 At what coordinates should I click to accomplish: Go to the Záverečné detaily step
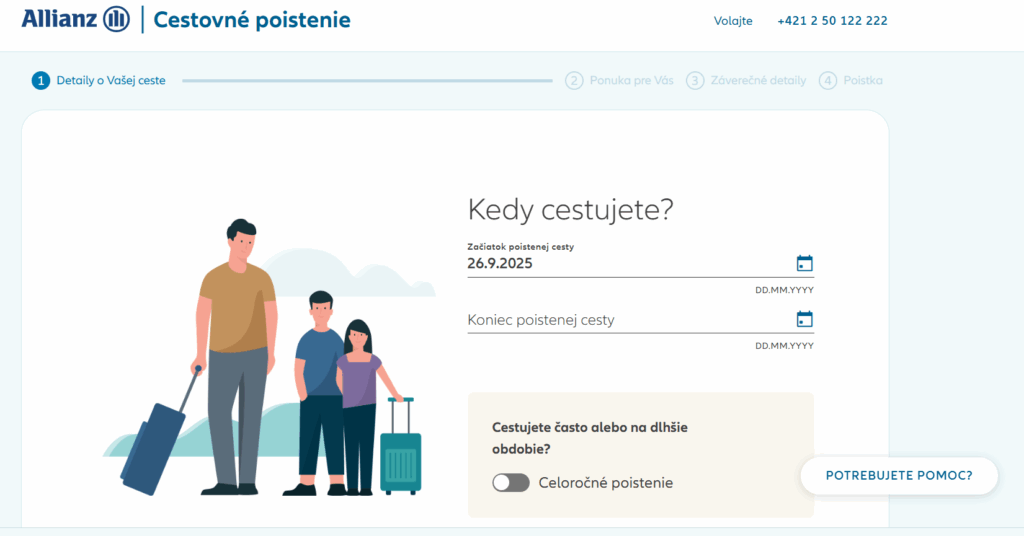(758, 81)
